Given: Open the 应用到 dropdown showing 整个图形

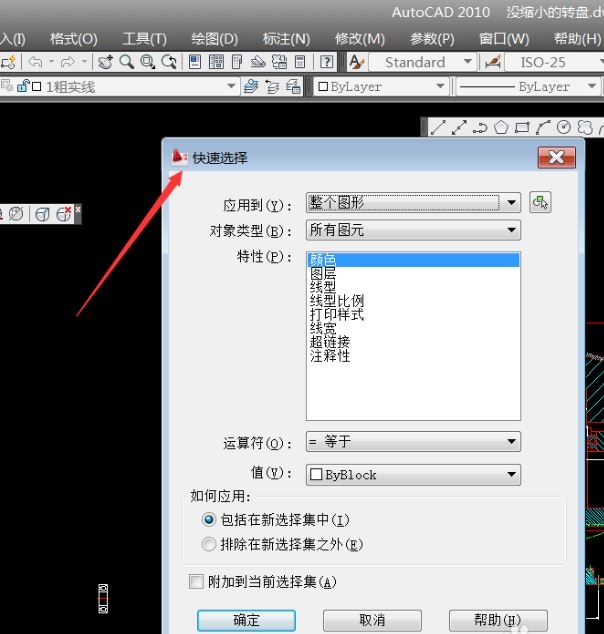Looking at the screenshot, I should coord(413,203).
